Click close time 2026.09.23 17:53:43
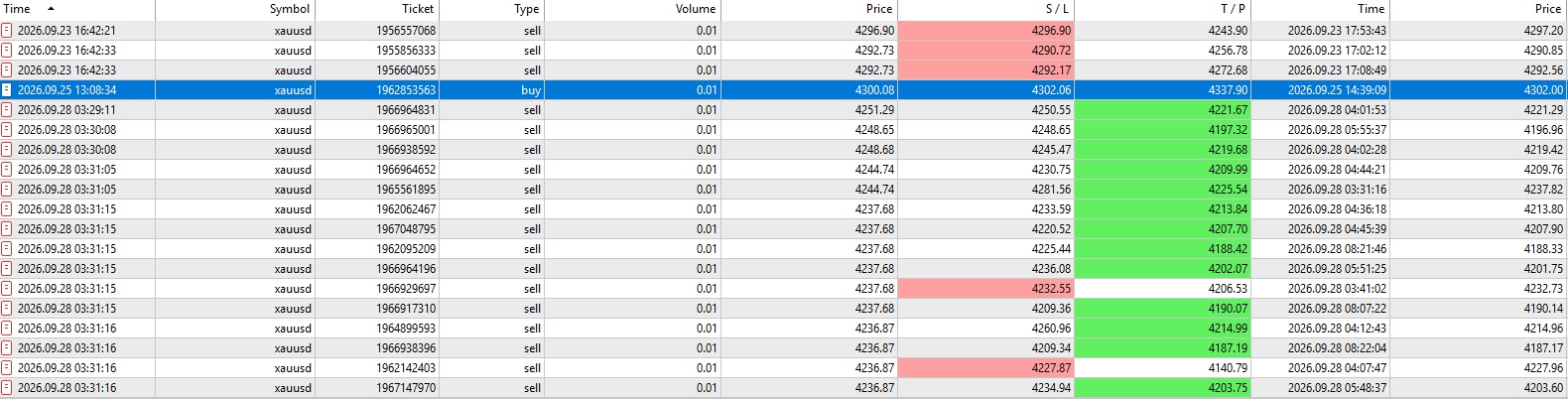Image resolution: width=1568 pixels, height=399 pixels. [1337, 31]
